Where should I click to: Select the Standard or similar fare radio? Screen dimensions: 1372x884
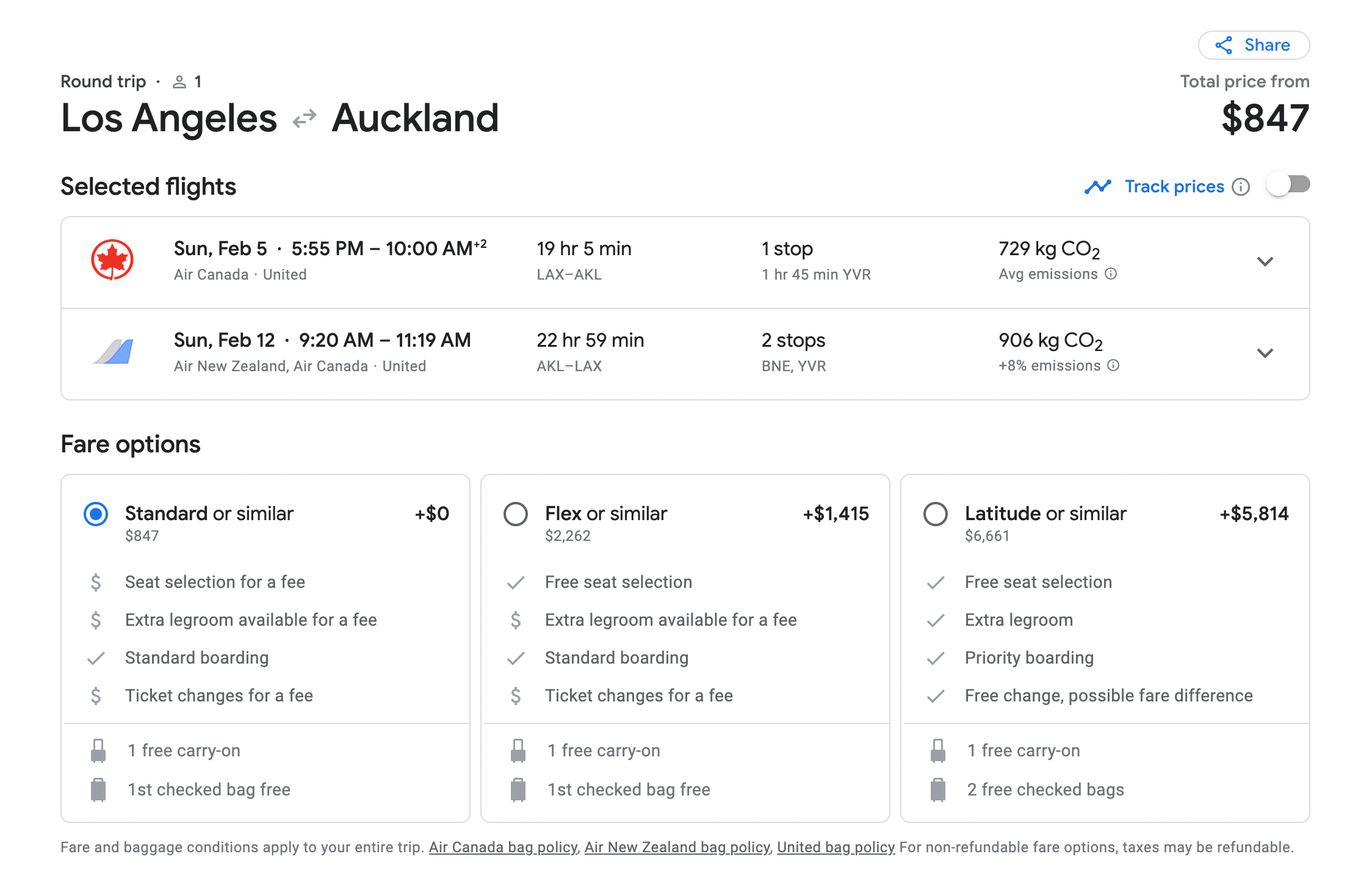click(x=96, y=514)
